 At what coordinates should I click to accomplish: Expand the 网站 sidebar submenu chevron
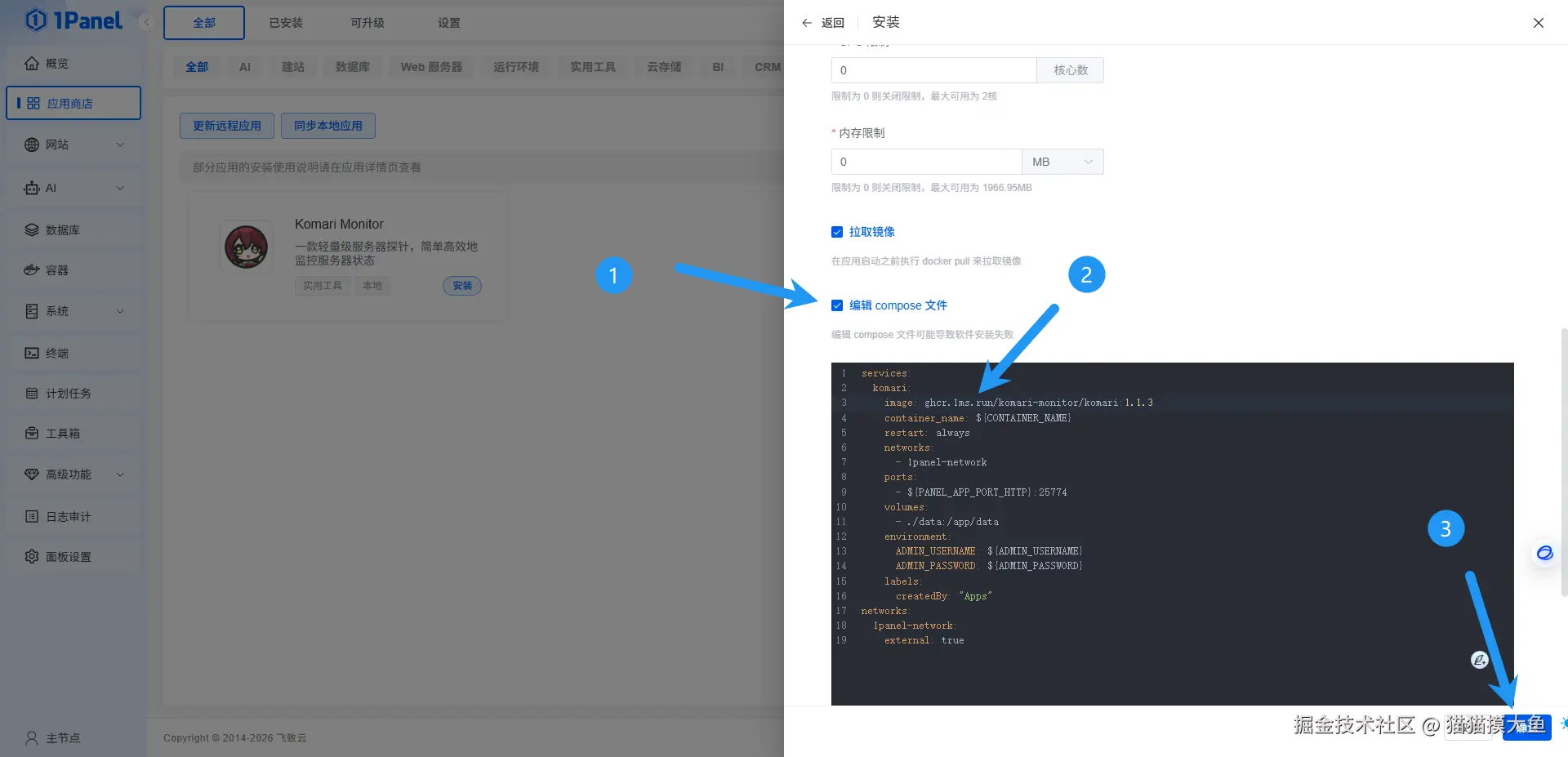tap(120, 145)
